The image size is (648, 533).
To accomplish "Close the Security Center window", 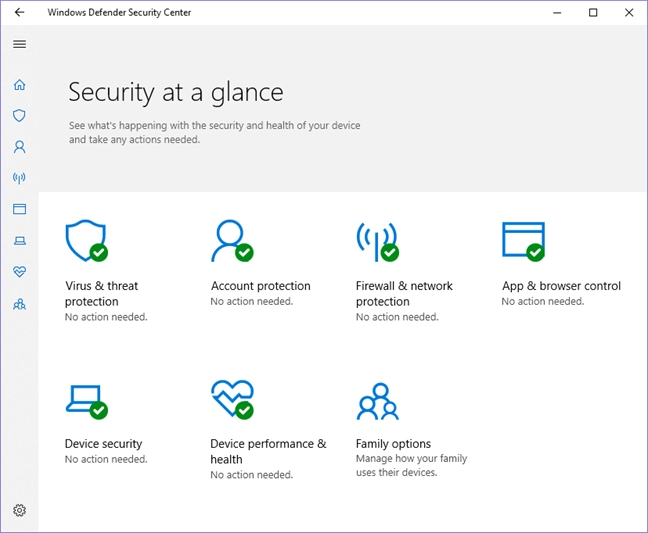I will pyautogui.click(x=629, y=13).
